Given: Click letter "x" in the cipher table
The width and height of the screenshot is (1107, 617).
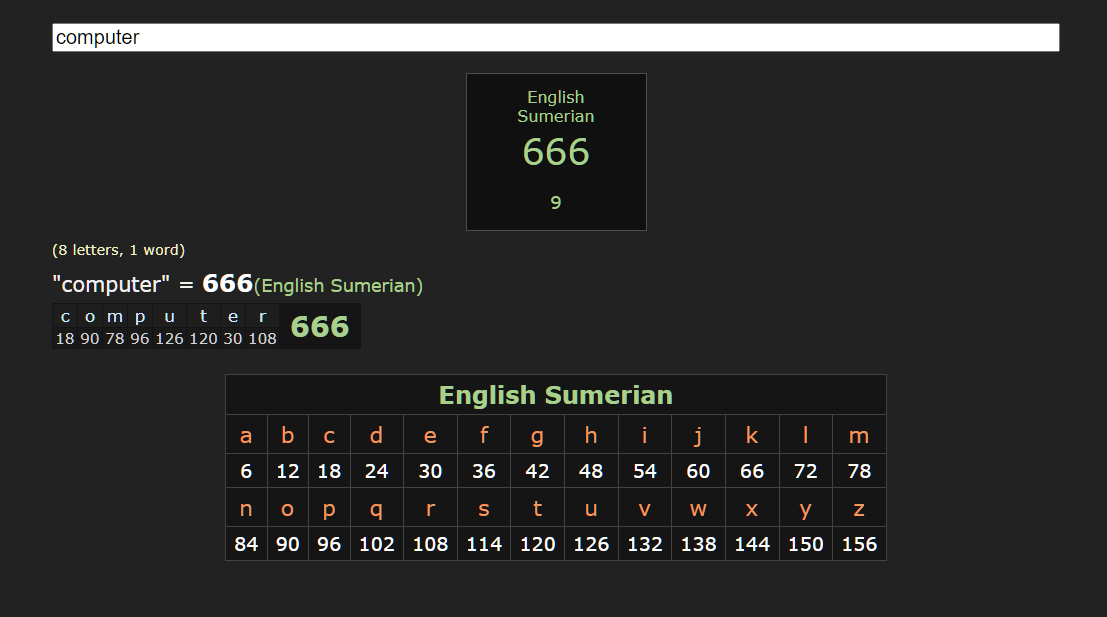Looking at the screenshot, I should [752, 508].
